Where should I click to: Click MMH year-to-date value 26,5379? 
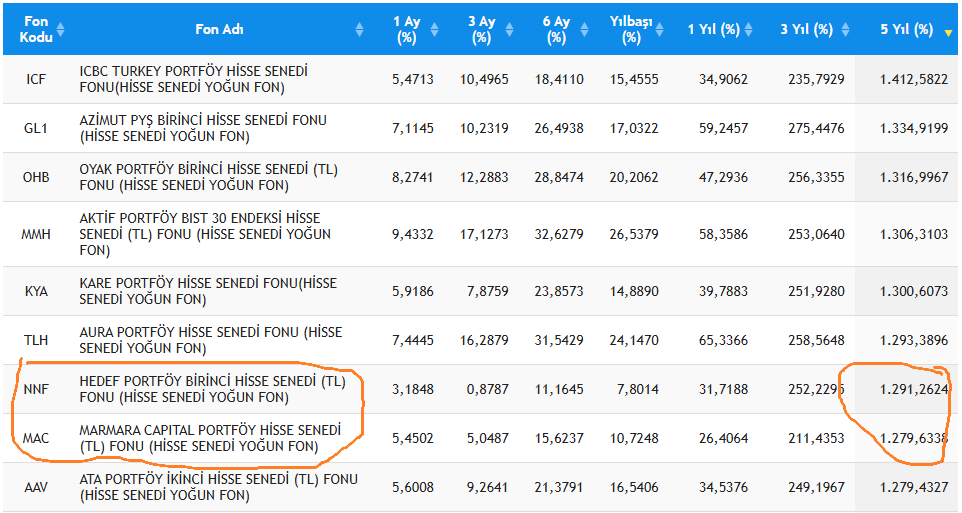(634, 234)
